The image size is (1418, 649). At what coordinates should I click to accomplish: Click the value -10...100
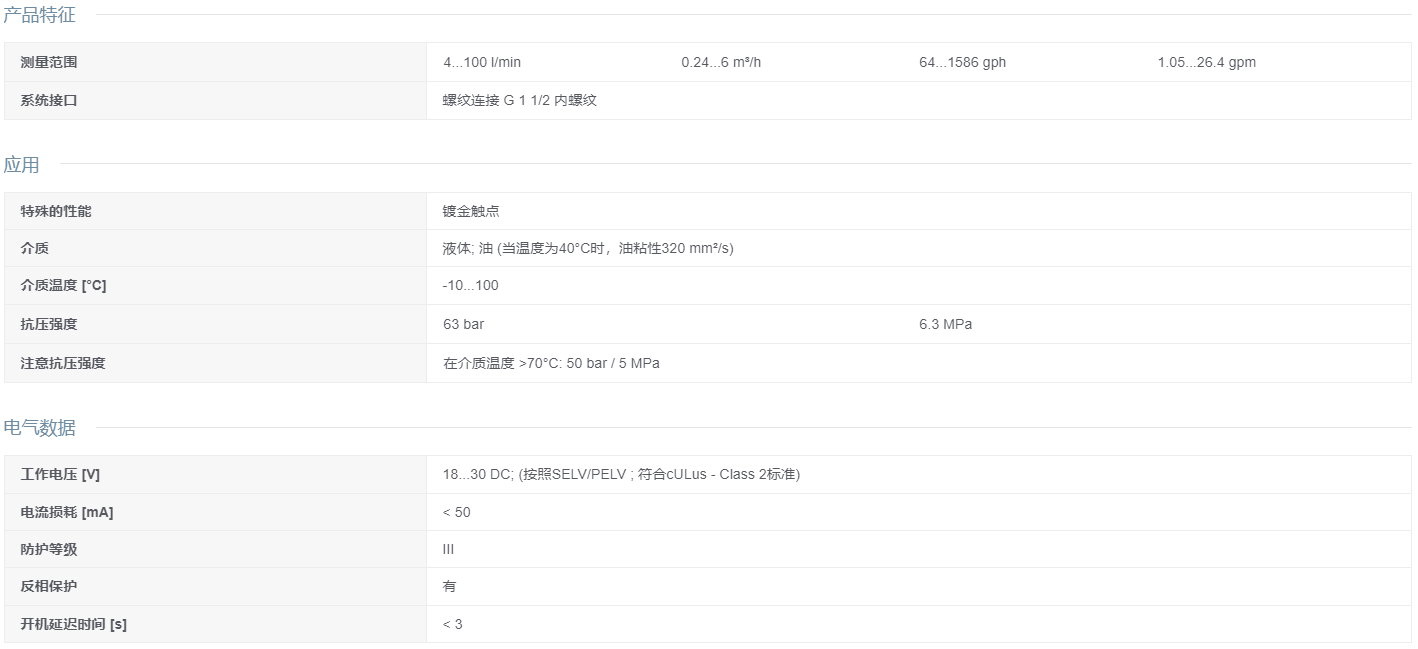pyautogui.click(x=470, y=285)
